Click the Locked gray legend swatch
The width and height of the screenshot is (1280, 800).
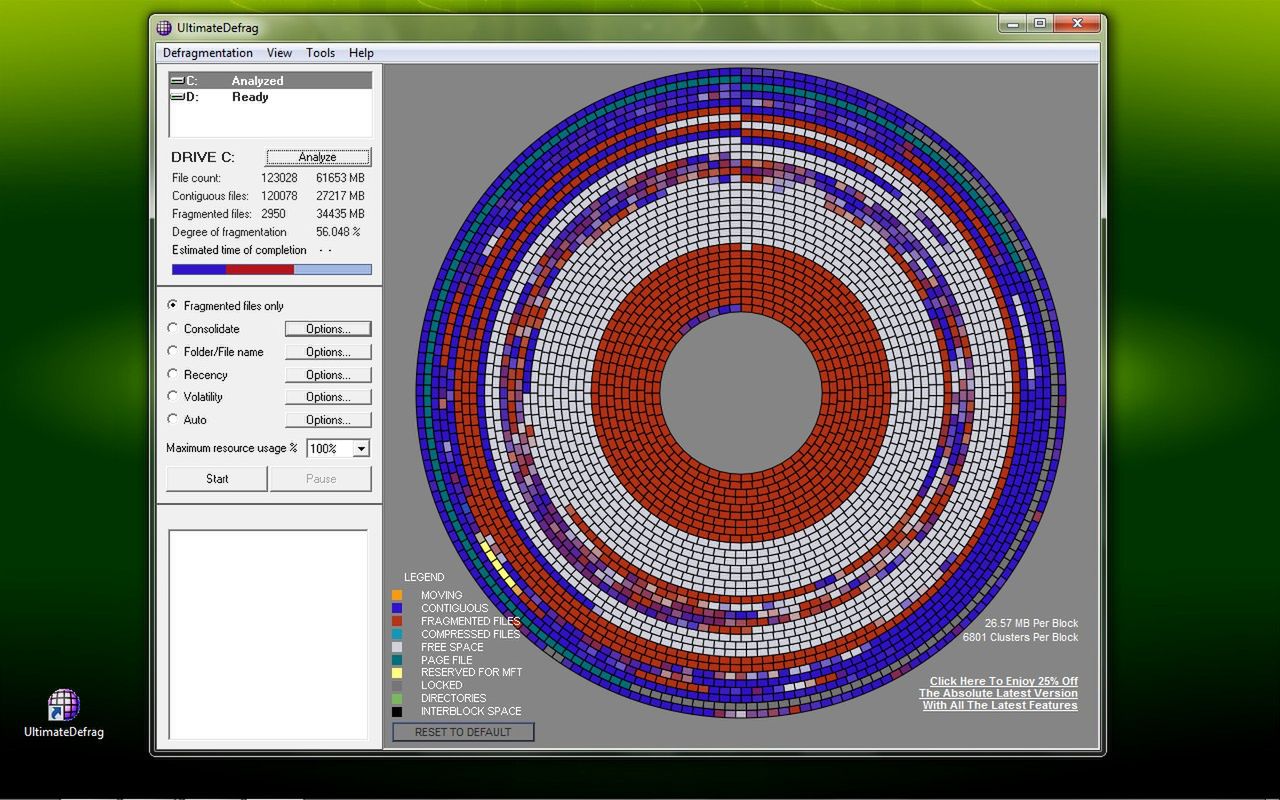coord(397,686)
